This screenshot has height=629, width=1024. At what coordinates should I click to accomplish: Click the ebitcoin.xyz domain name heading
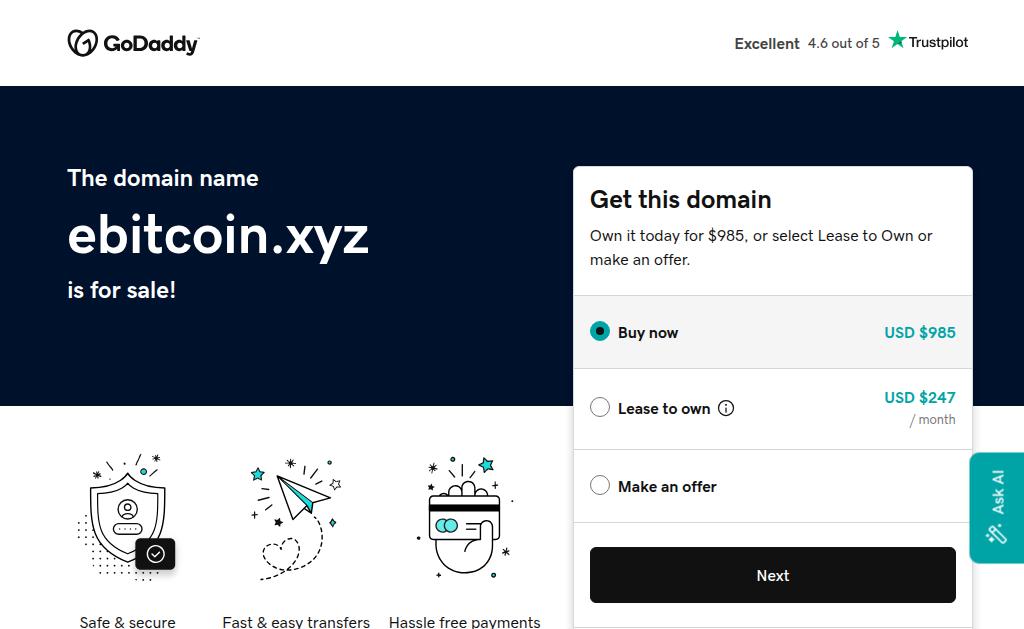point(218,236)
